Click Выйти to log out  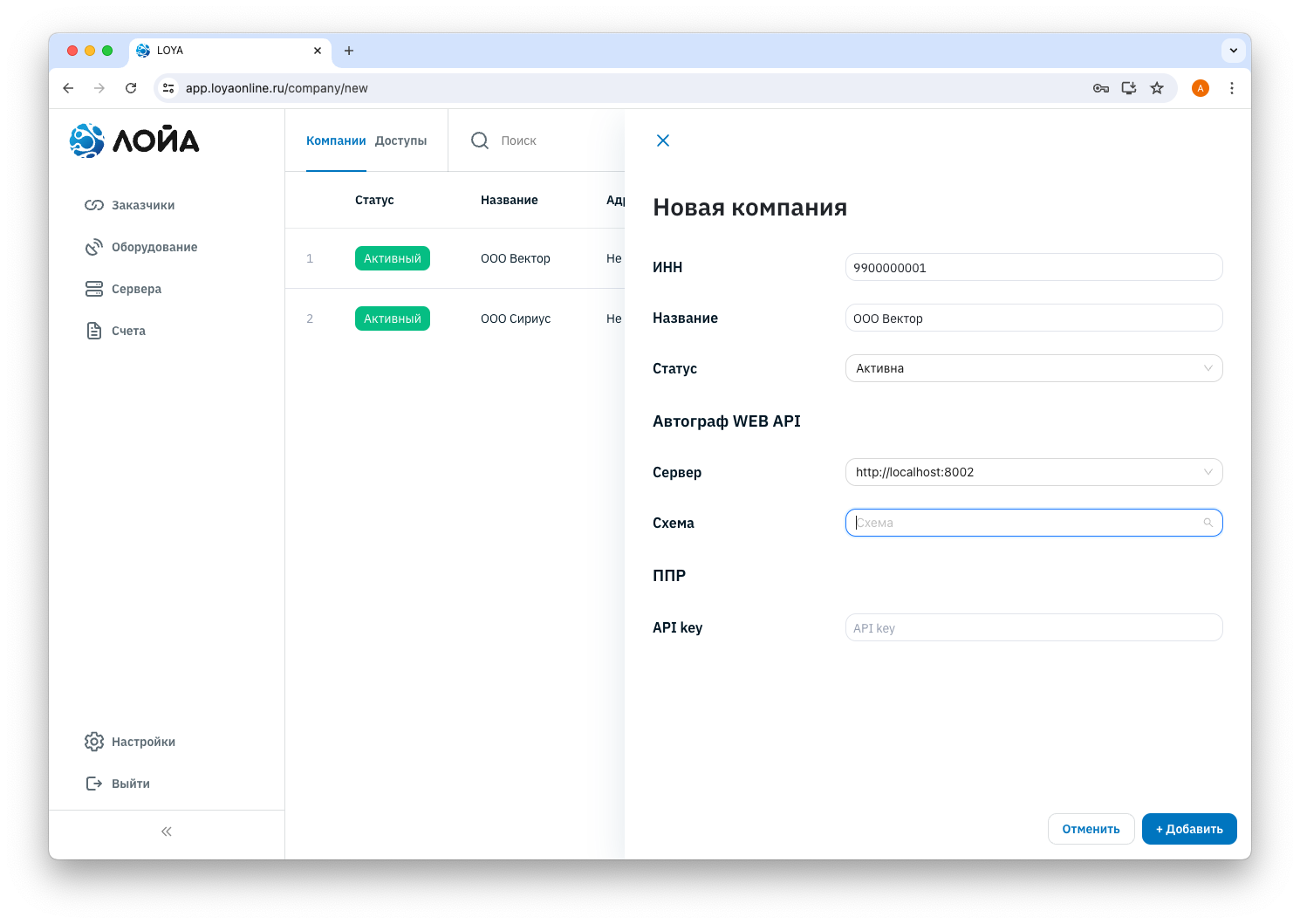pyautogui.click(x=118, y=784)
